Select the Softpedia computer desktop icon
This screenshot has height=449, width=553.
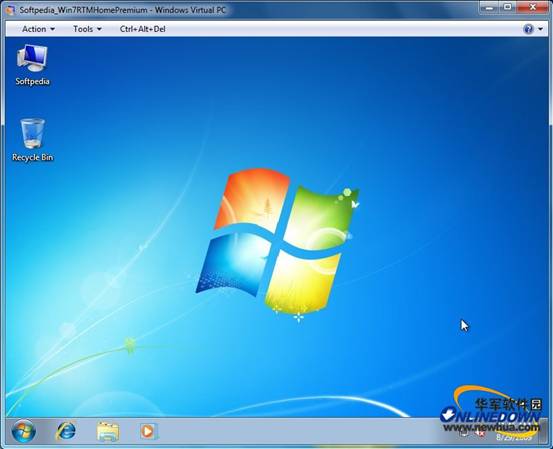(x=32, y=65)
